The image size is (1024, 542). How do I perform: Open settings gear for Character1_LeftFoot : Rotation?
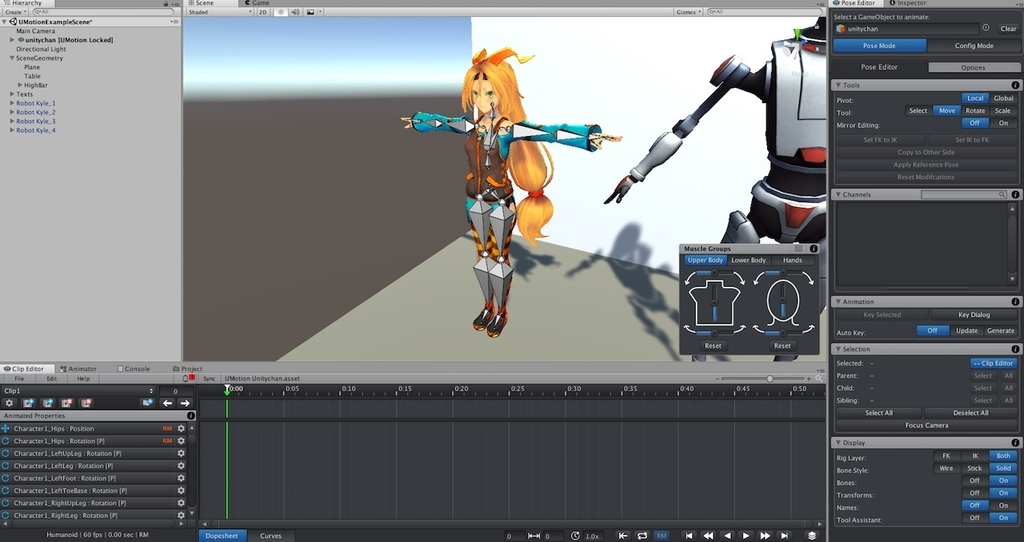coord(181,478)
